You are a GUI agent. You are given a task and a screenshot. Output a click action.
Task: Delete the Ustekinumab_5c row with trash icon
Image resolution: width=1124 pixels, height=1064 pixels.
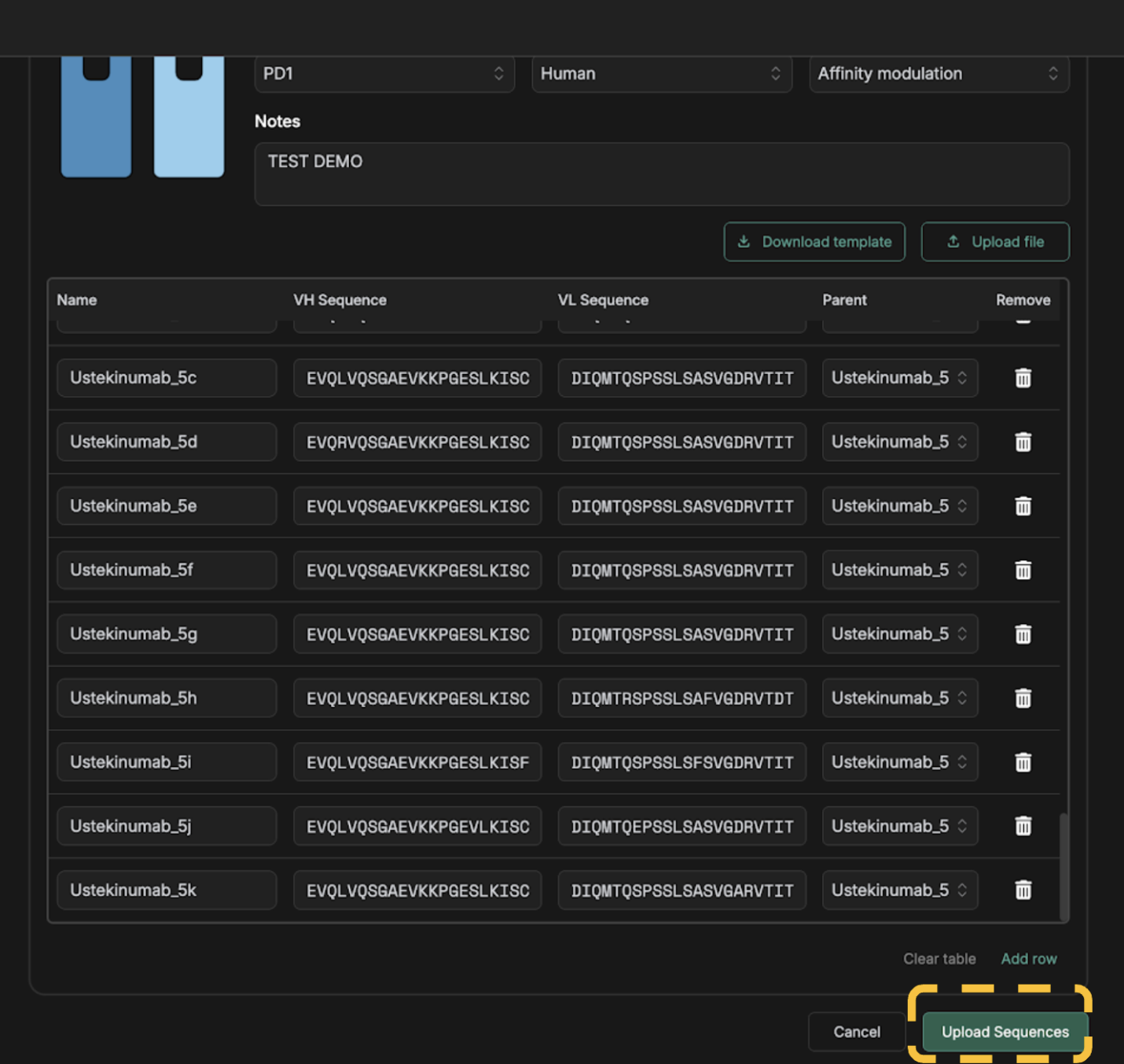pos(1023,378)
